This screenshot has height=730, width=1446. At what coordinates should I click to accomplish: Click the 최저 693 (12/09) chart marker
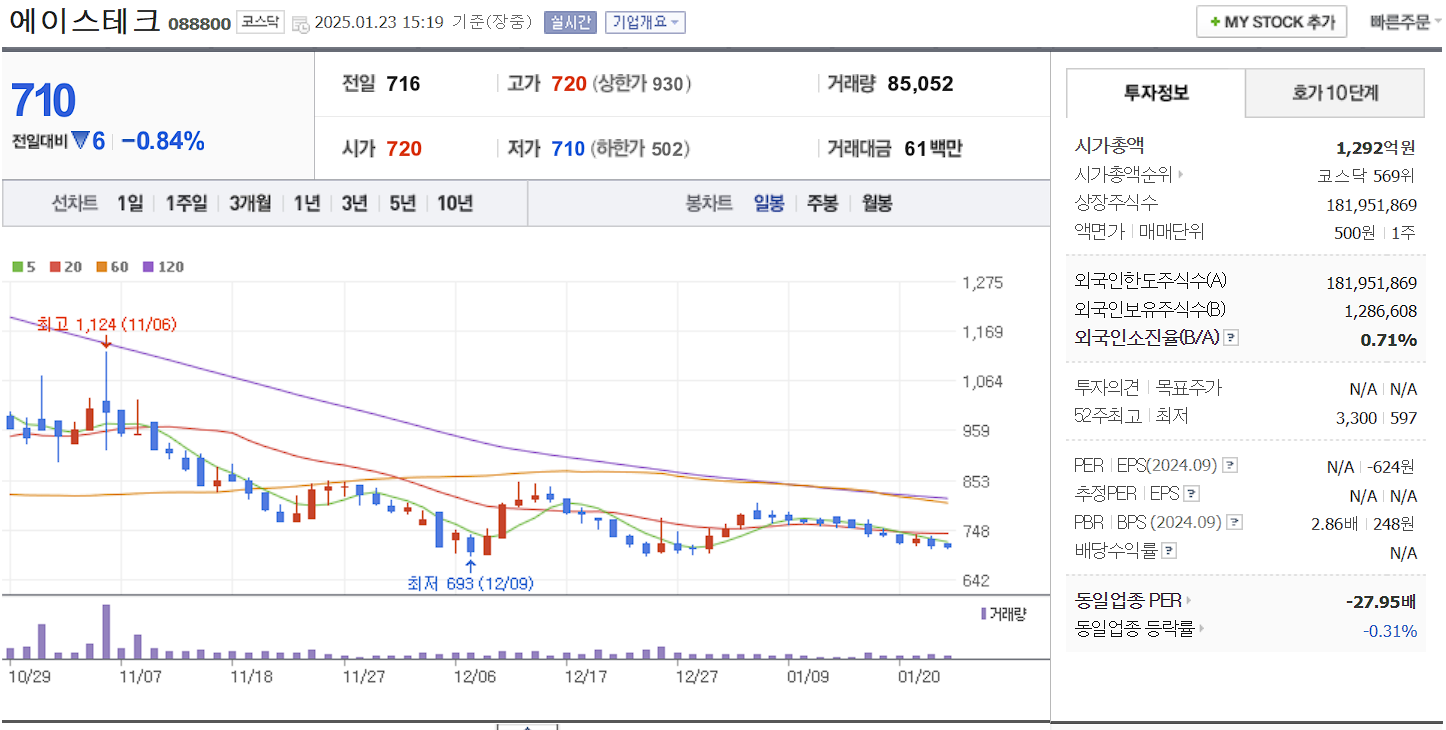(x=472, y=582)
